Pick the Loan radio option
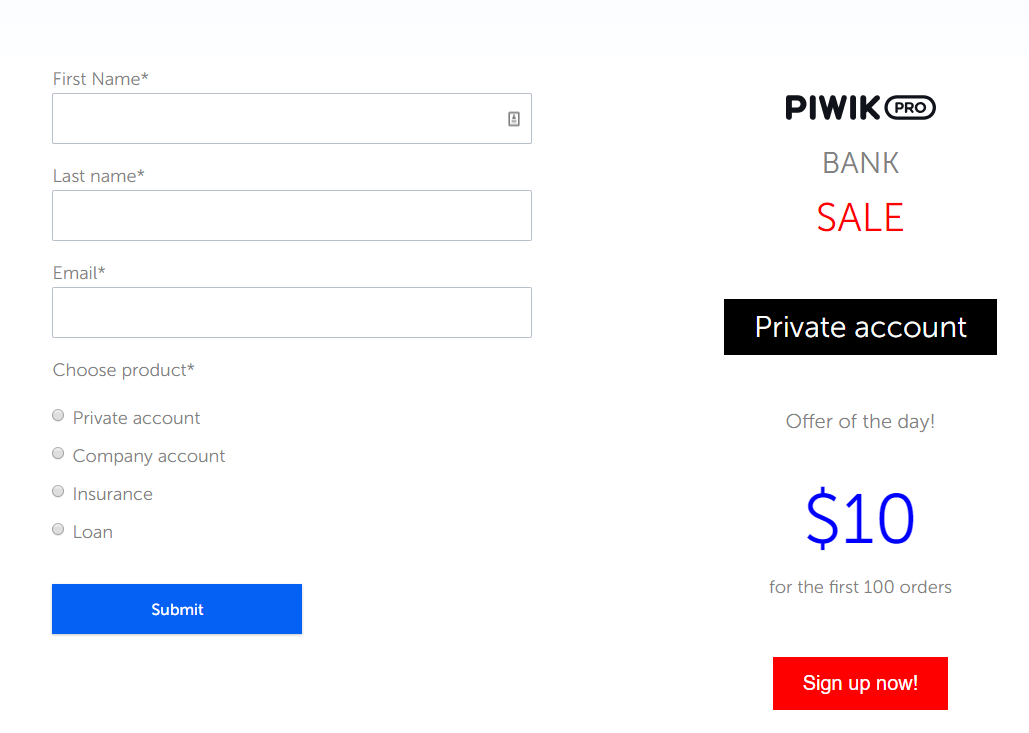Screen dimensions: 1029x733 58,530
